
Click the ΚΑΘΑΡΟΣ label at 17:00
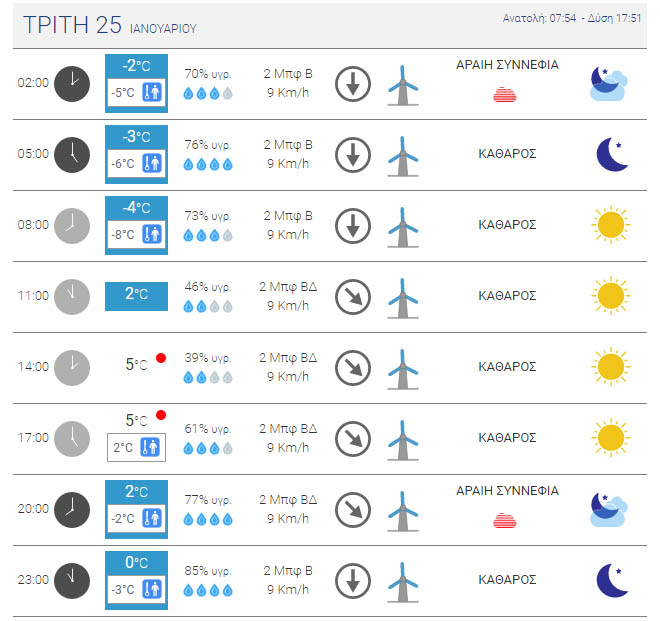[x=507, y=438]
